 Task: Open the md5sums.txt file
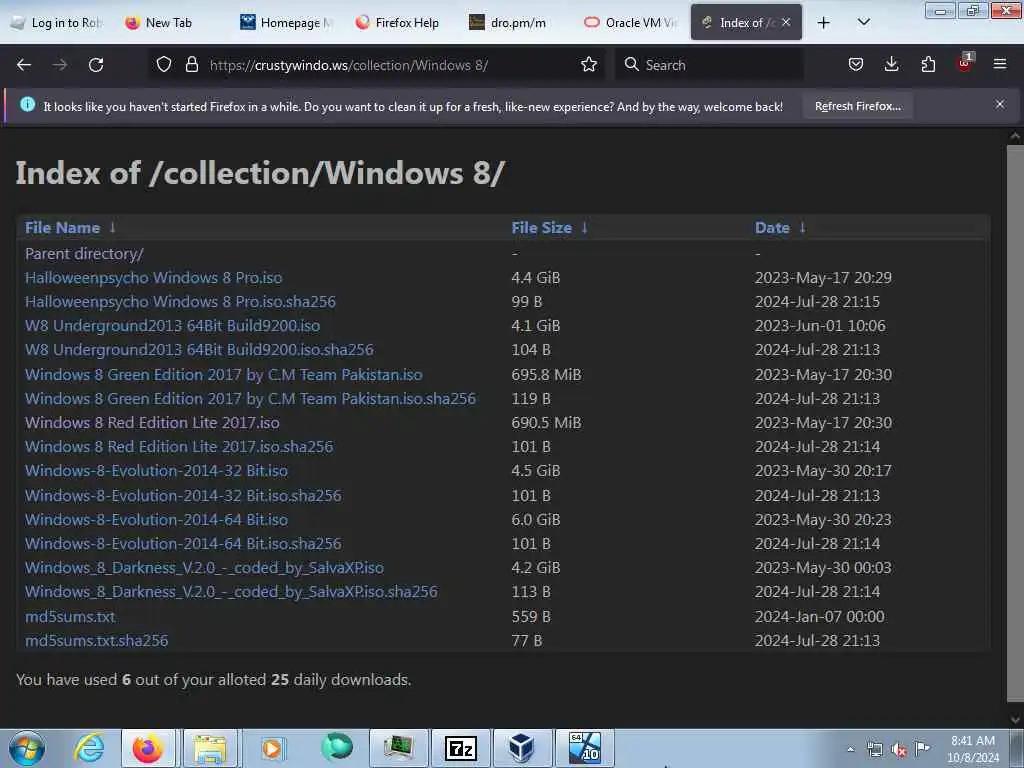[x=70, y=616]
